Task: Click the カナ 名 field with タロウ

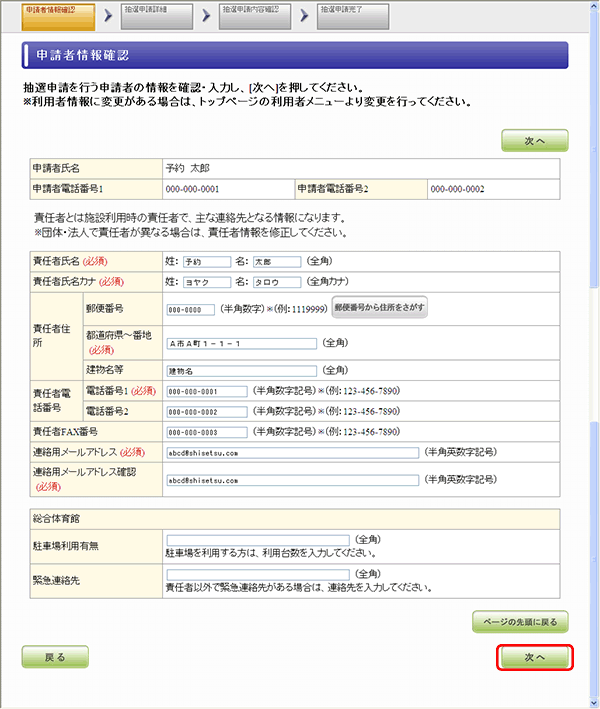Action: coord(277,282)
